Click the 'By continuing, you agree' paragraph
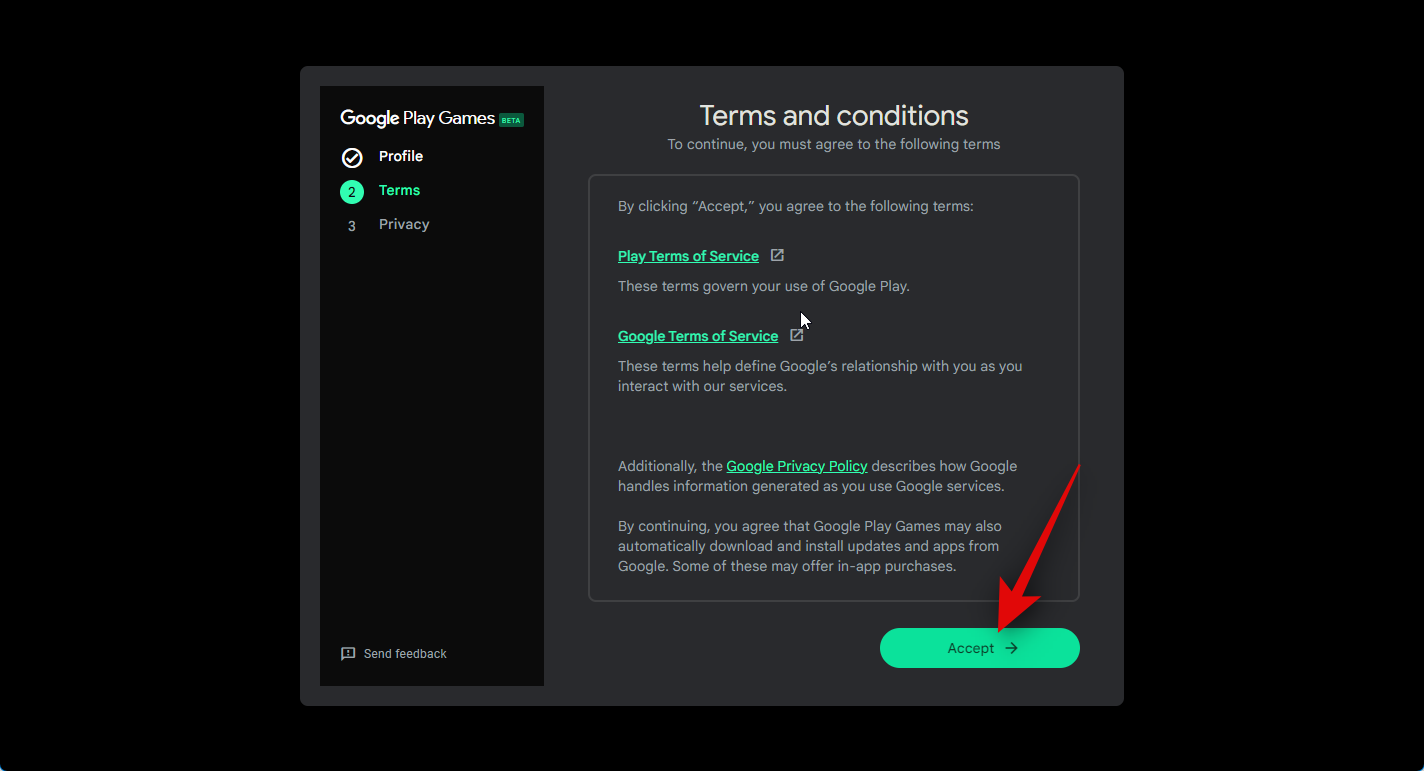The height and width of the screenshot is (771, 1424). point(810,546)
